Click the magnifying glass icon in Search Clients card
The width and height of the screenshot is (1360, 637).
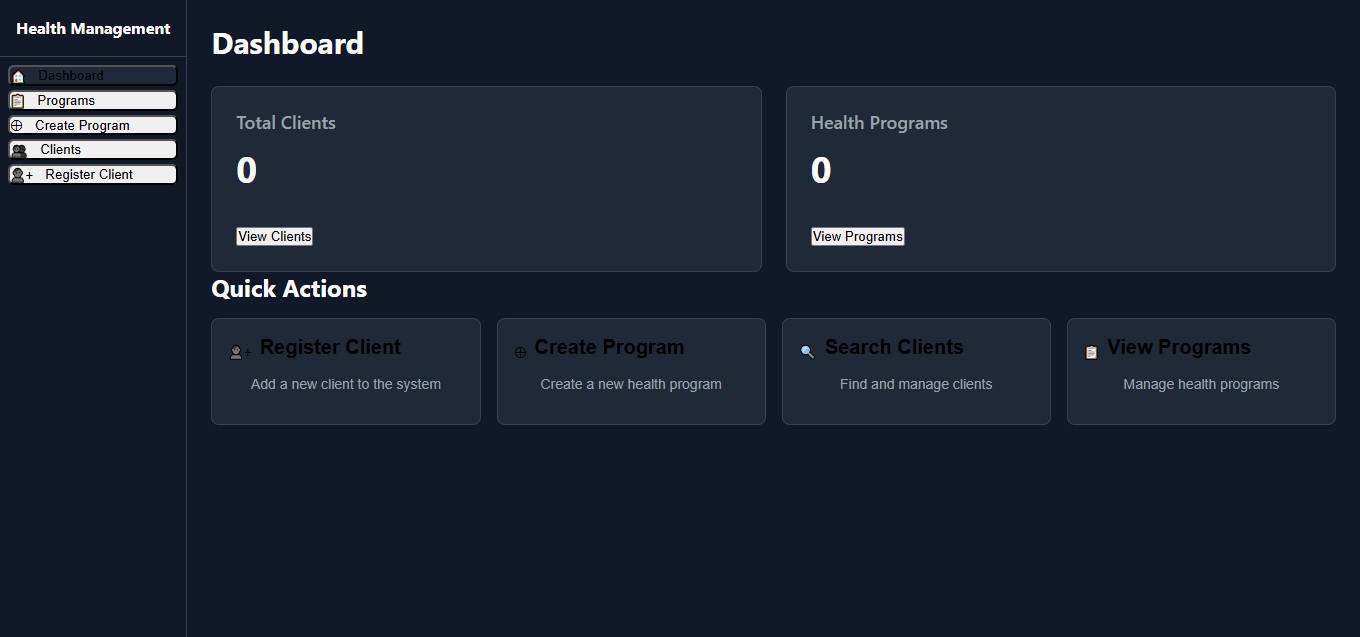808,352
